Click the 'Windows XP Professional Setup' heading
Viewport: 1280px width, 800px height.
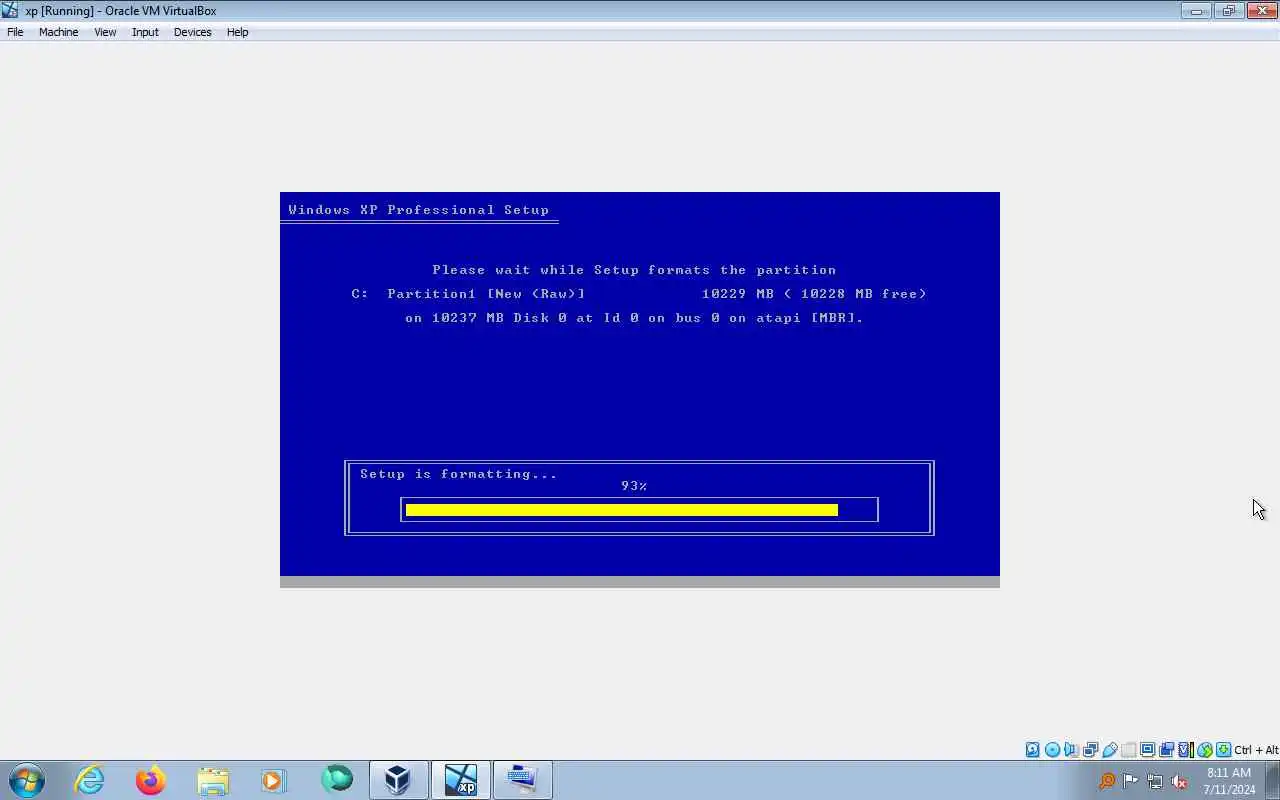click(x=418, y=210)
